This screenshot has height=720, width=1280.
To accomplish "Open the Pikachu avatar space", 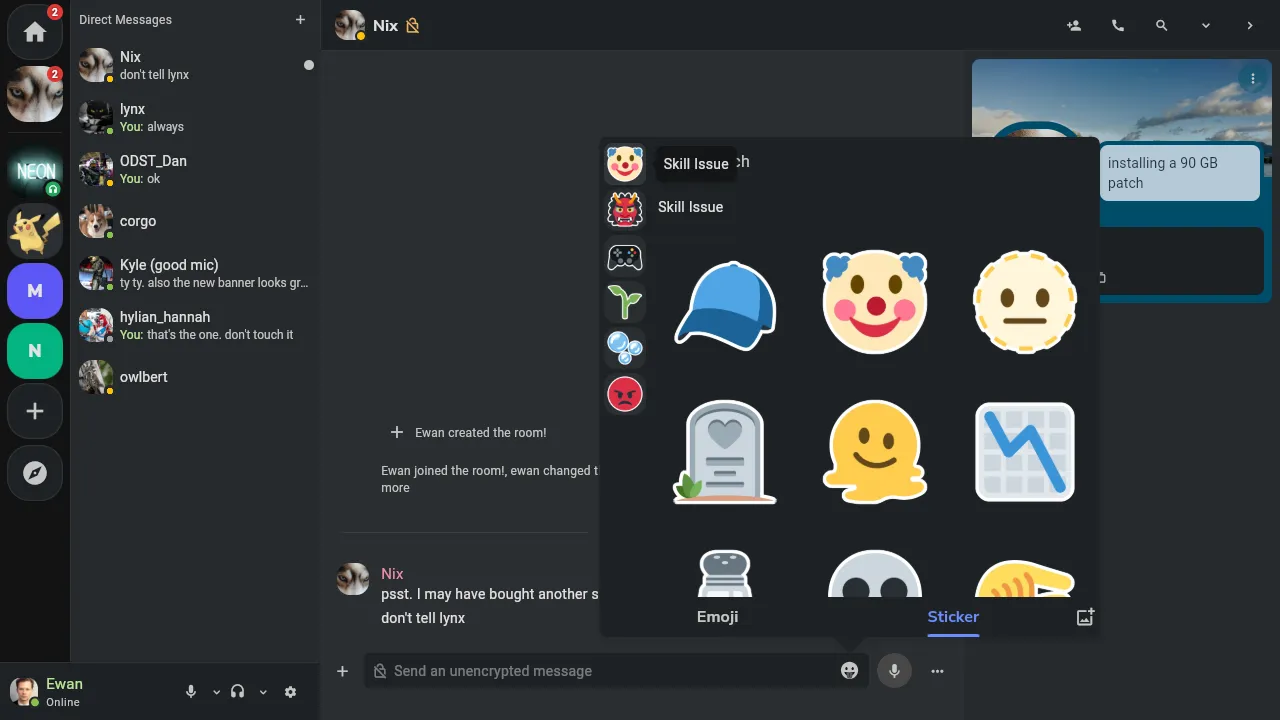I will (35, 231).
